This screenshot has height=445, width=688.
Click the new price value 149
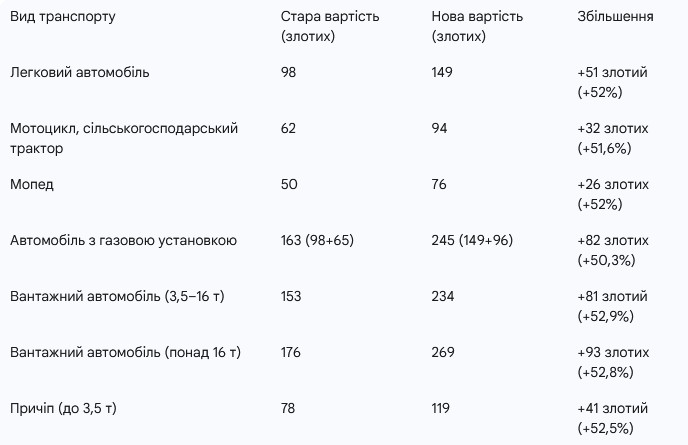coord(442,72)
